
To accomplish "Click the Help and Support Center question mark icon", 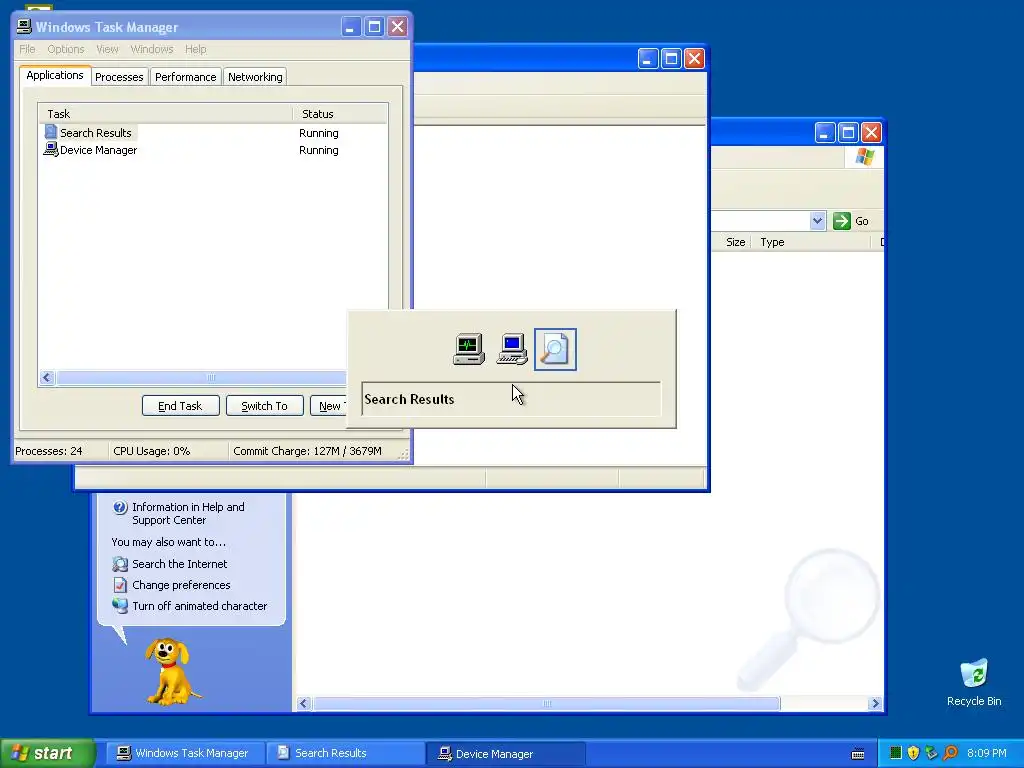I will point(120,507).
